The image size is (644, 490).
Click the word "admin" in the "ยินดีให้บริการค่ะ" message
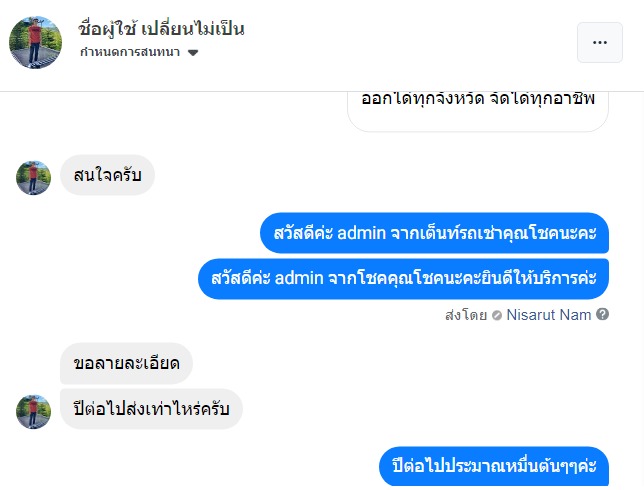click(x=300, y=278)
